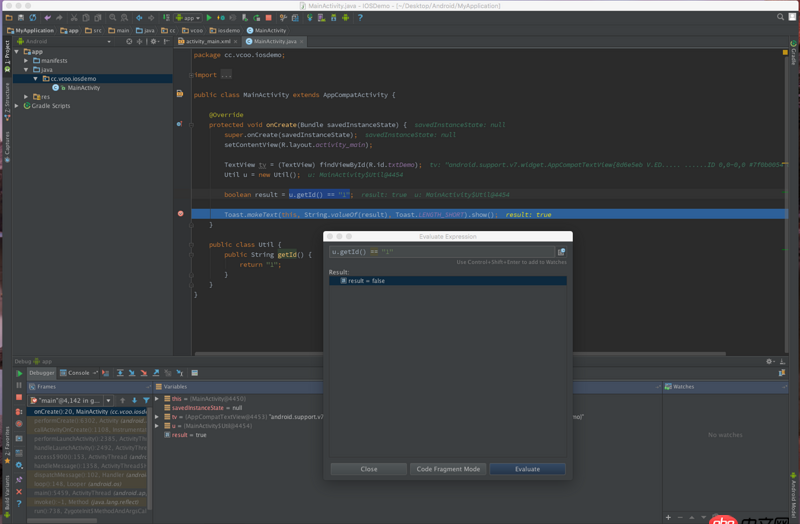Click the filter frames funnel icon
Viewport: 800px width, 524px height.
146,400
